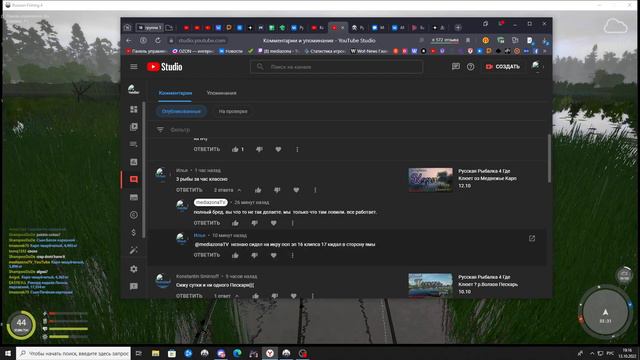This screenshot has width=640, height=360.
Task: Click ОТВЕТИТЬ under the mediazonaTV reply
Action: pyautogui.click(x=207, y=223)
